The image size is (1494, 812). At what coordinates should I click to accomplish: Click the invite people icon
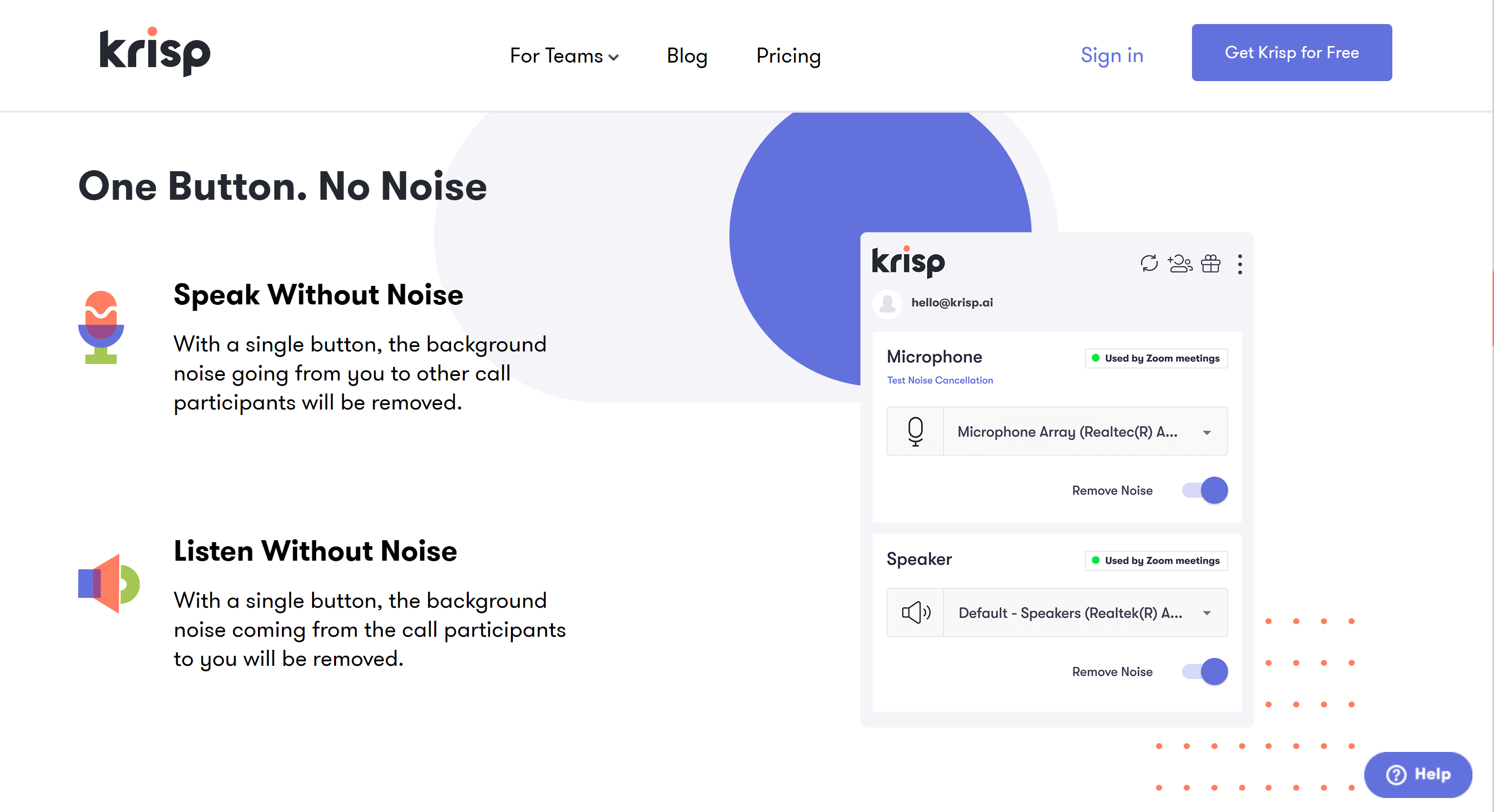click(x=1179, y=264)
